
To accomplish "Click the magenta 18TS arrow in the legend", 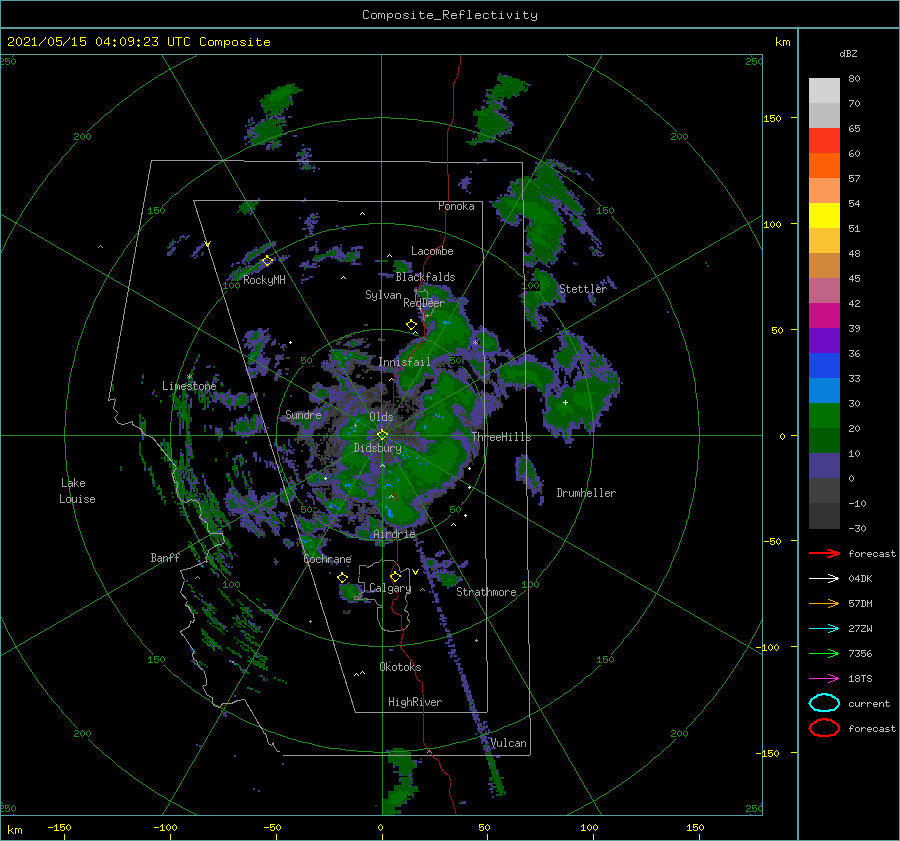I will pyautogui.click(x=824, y=679).
